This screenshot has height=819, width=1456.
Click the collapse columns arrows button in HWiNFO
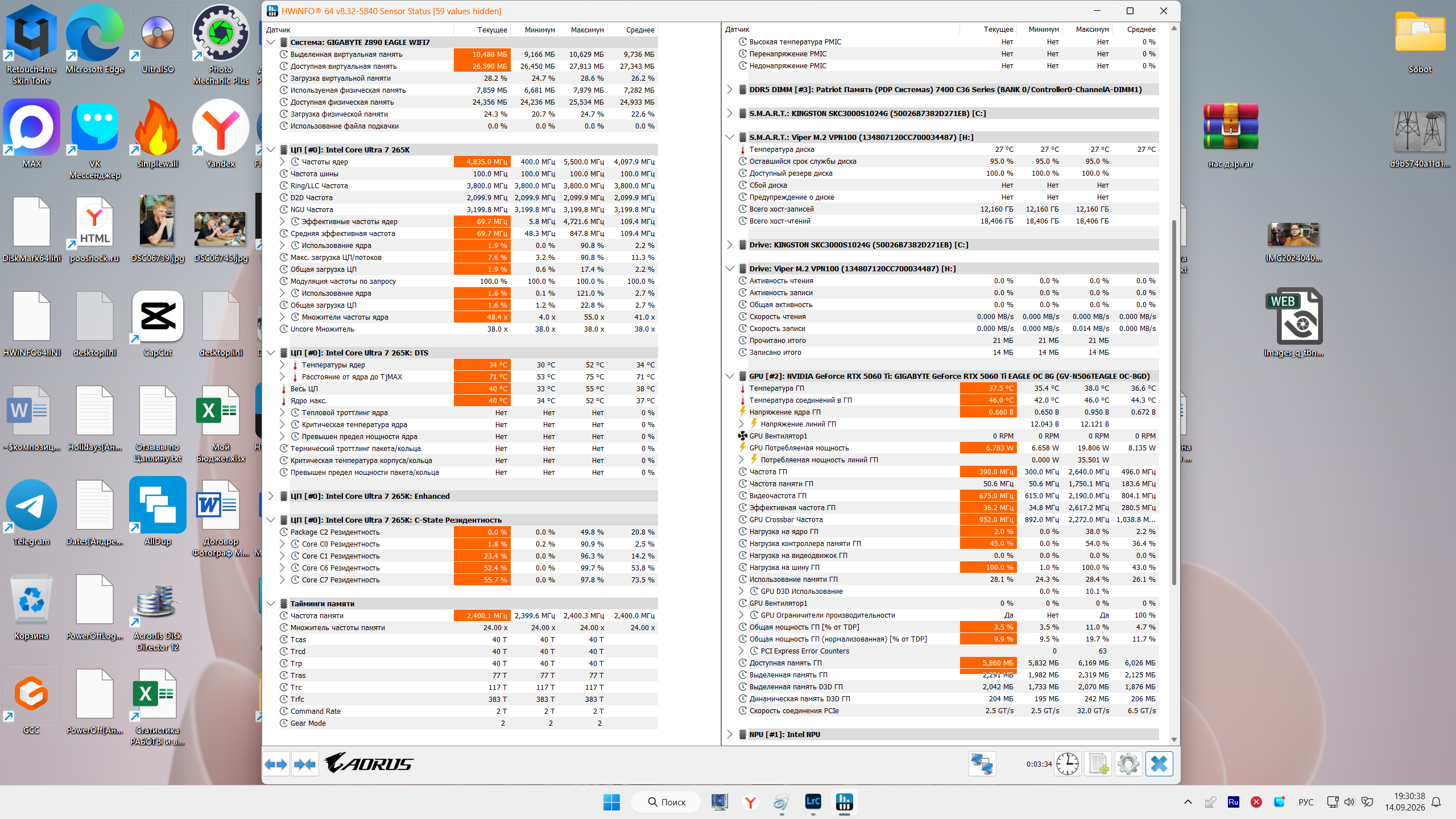tap(305, 764)
